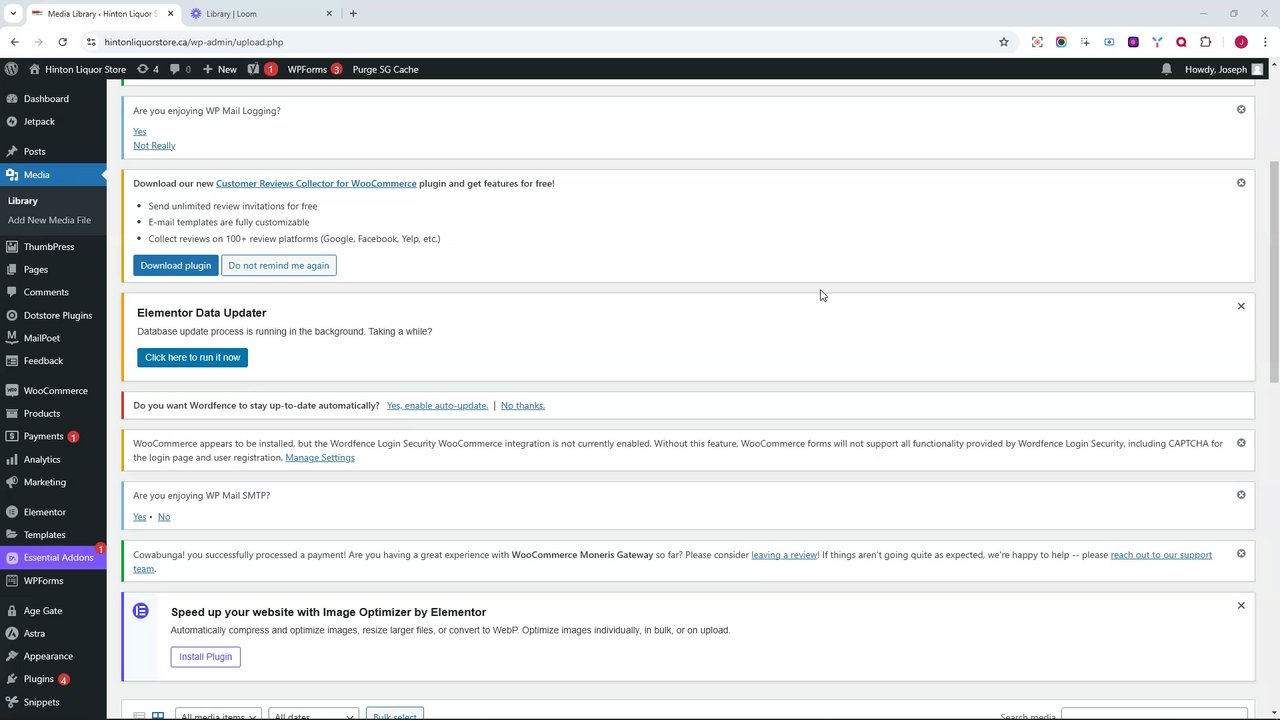Viewport: 1280px width, 720px height.
Task: Answer Not Really to WP Mail Logging
Action: pos(154,145)
